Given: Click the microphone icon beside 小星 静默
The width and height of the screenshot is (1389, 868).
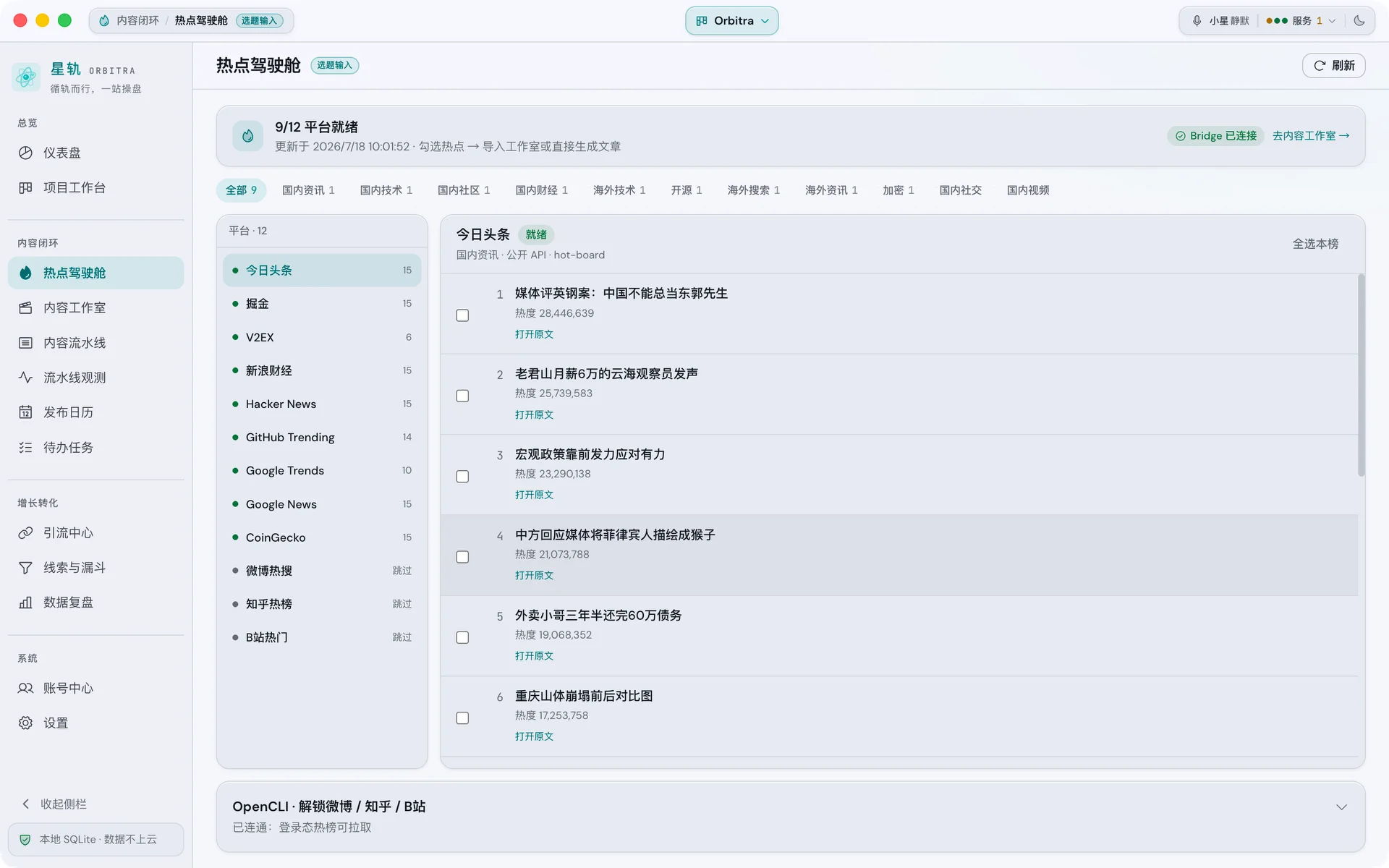Looking at the screenshot, I should click(1197, 21).
